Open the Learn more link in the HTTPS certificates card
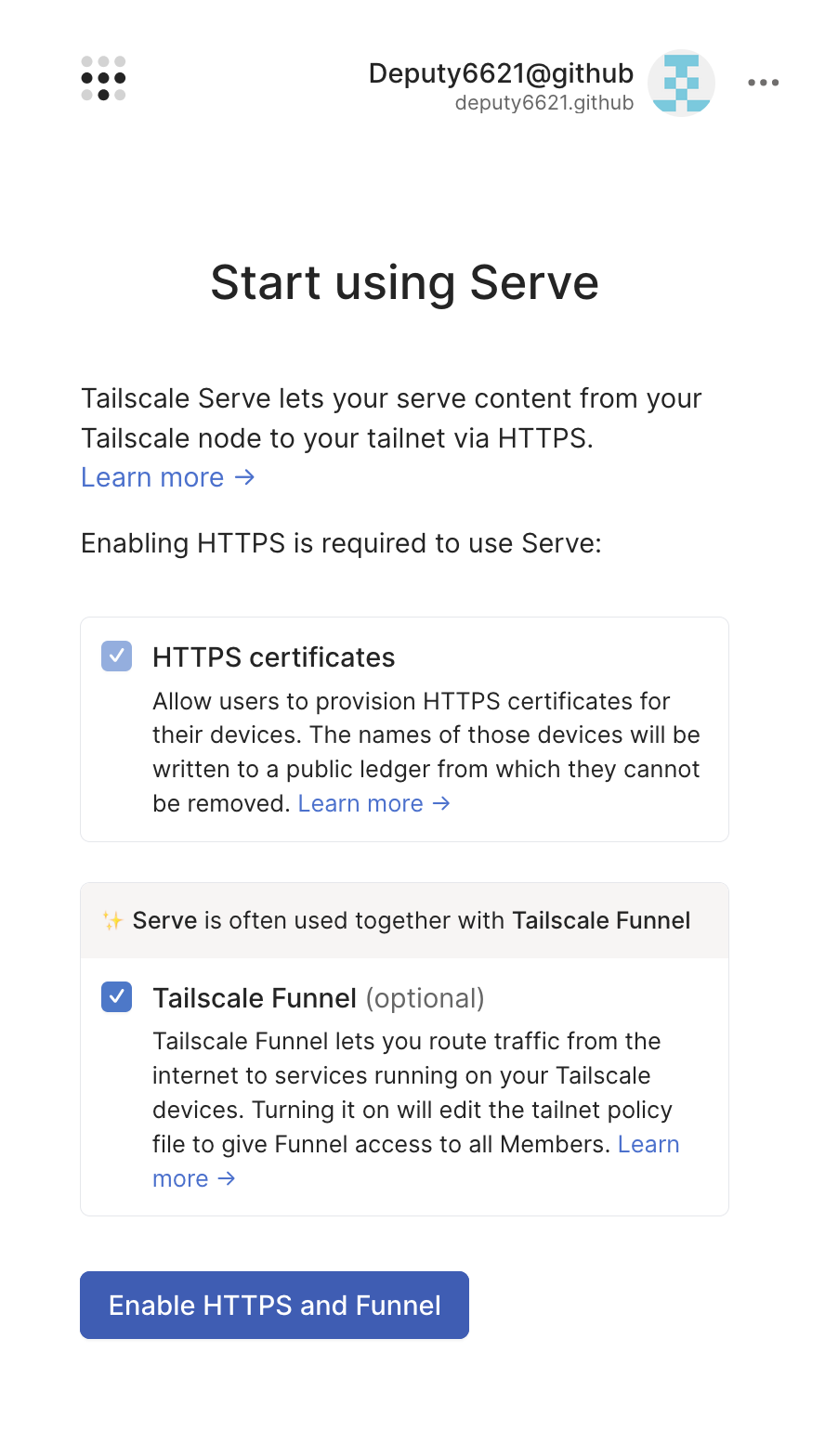Image resolution: width=825 pixels, height=1456 pixels. (360, 803)
